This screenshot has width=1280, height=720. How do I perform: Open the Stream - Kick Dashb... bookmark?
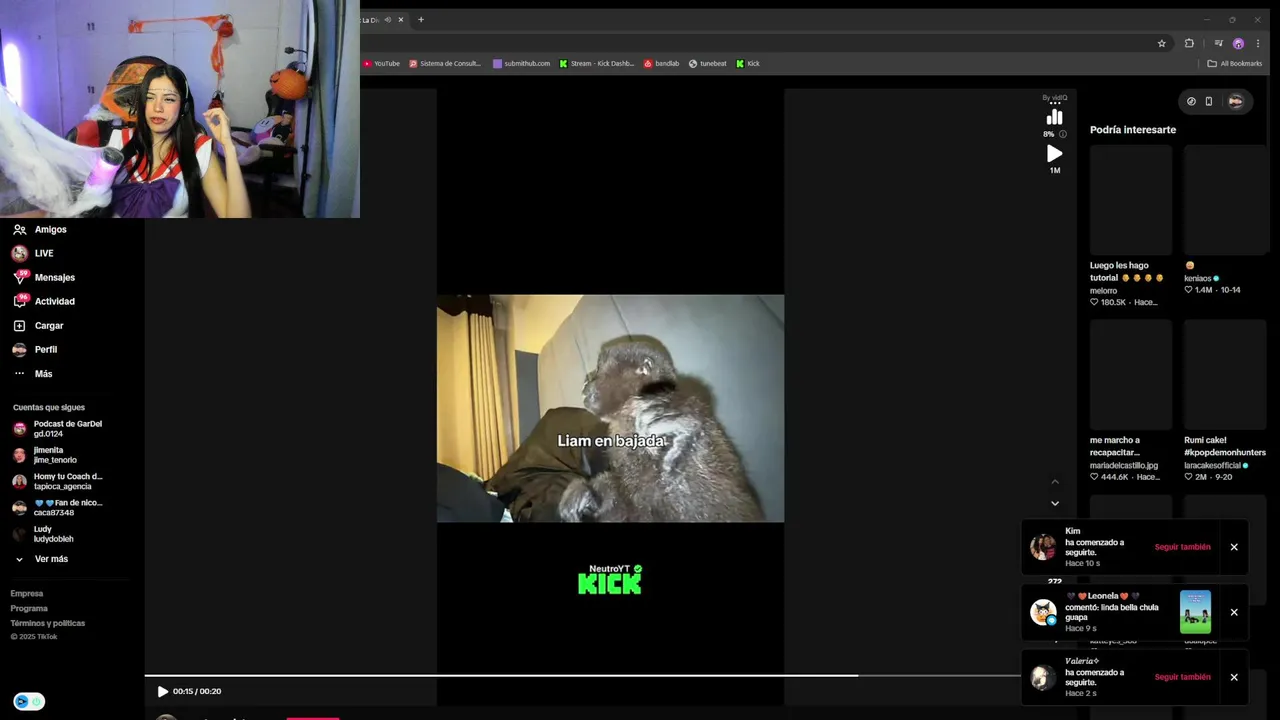pyautogui.click(x=597, y=63)
